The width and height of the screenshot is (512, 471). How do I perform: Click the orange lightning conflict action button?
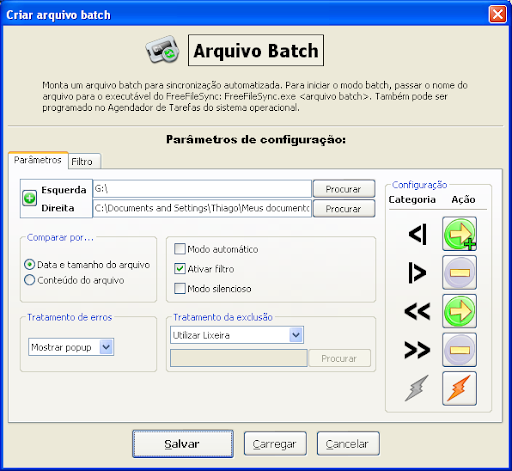point(459,388)
